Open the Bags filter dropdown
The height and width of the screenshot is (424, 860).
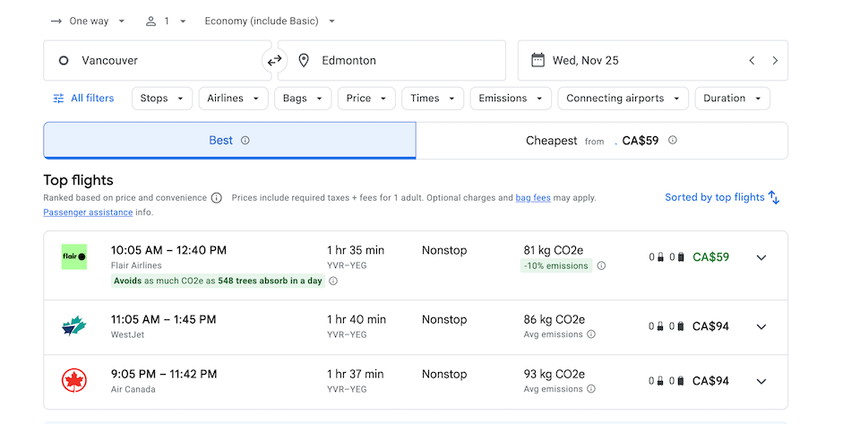click(303, 98)
